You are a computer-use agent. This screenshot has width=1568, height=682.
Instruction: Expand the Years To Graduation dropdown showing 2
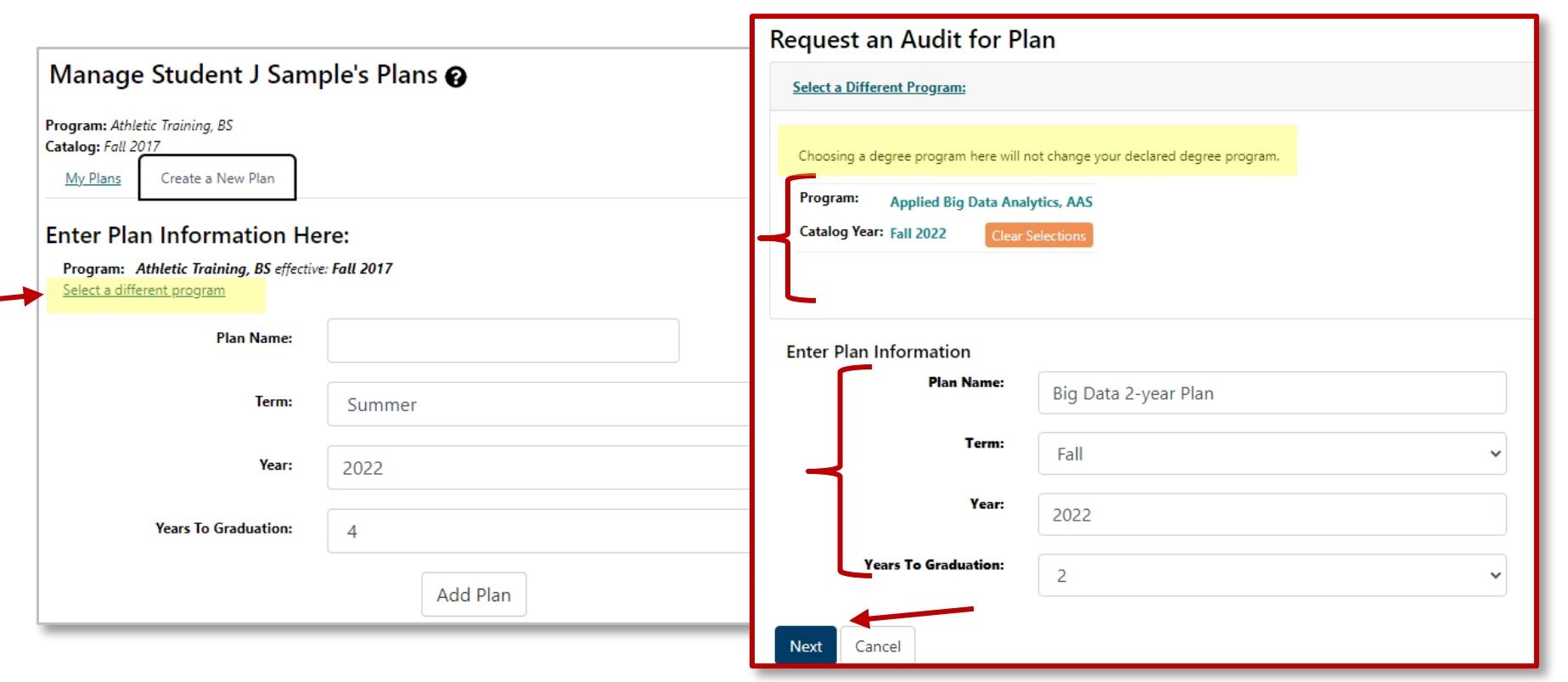[x=1271, y=576]
